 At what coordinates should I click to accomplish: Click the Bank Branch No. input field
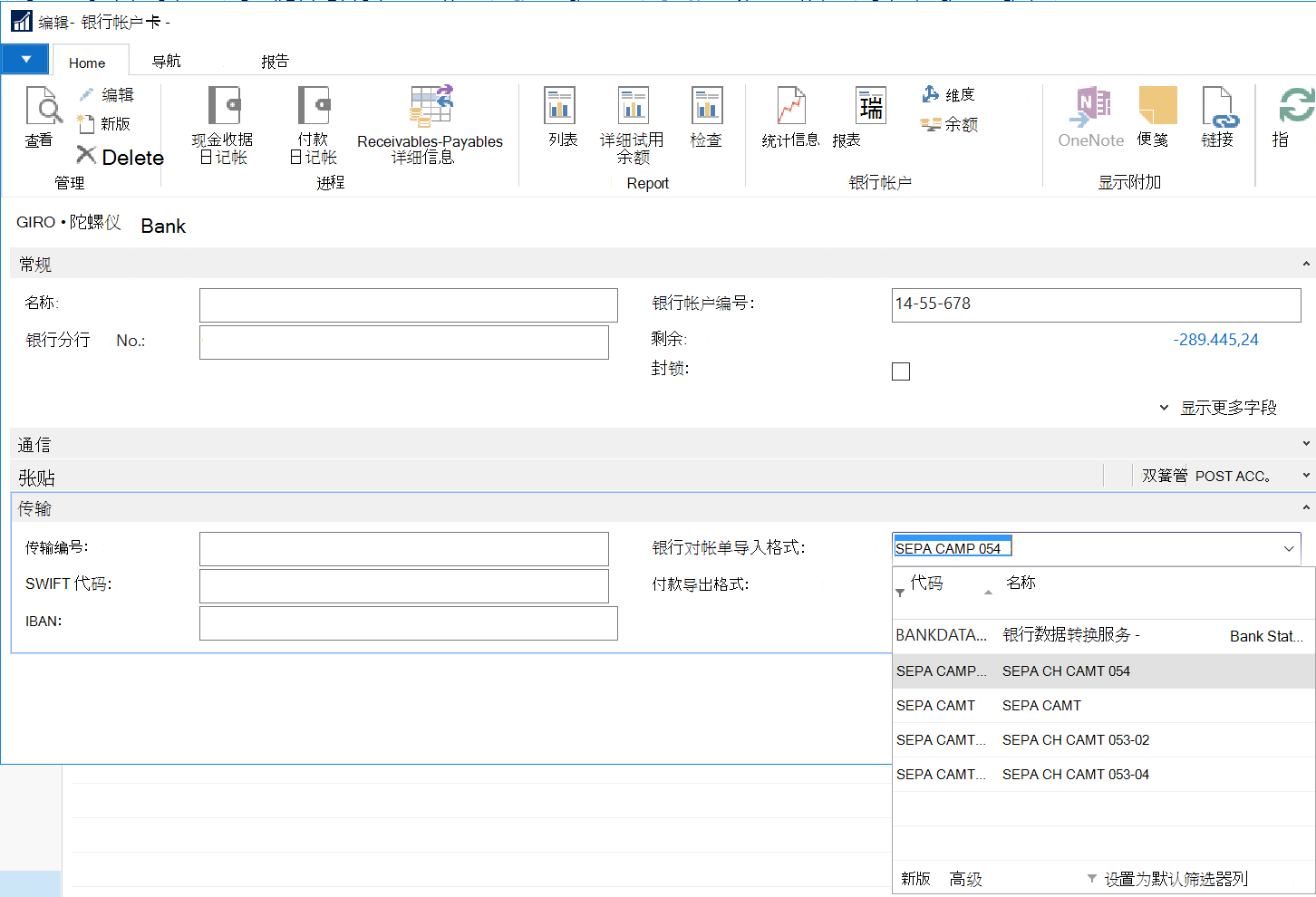click(x=404, y=342)
